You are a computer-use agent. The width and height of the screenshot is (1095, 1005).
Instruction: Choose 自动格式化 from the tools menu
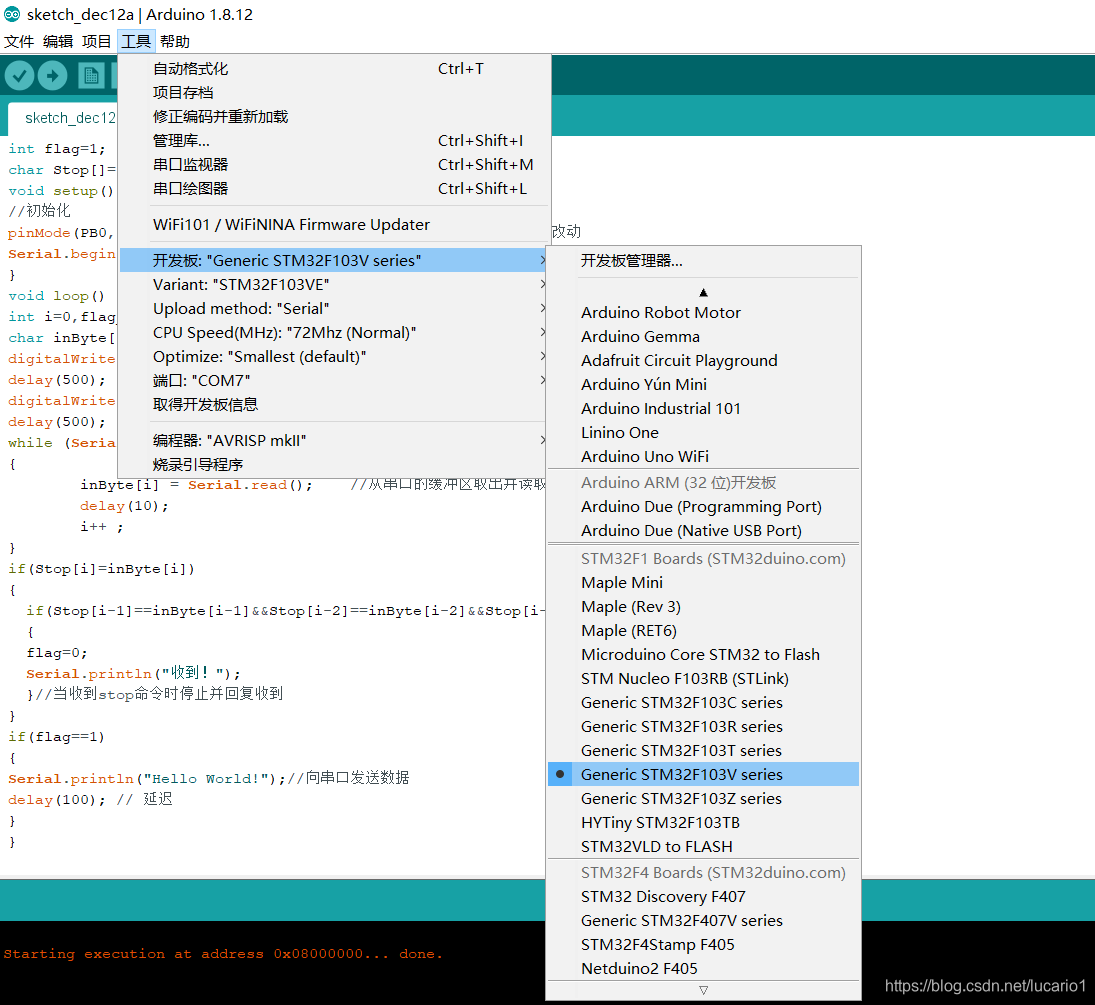click(334, 68)
